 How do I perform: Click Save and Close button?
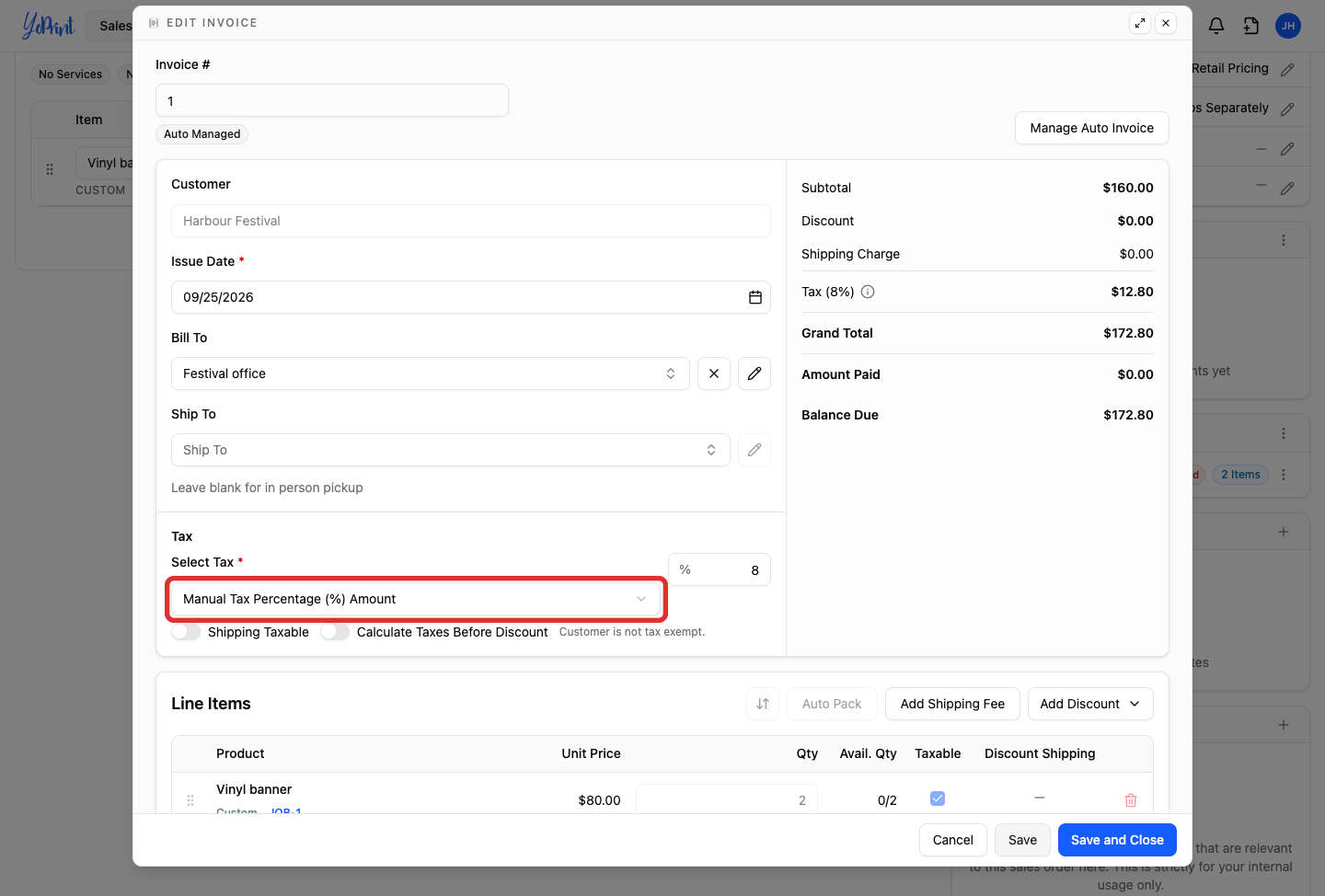pyautogui.click(x=1117, y=840)
